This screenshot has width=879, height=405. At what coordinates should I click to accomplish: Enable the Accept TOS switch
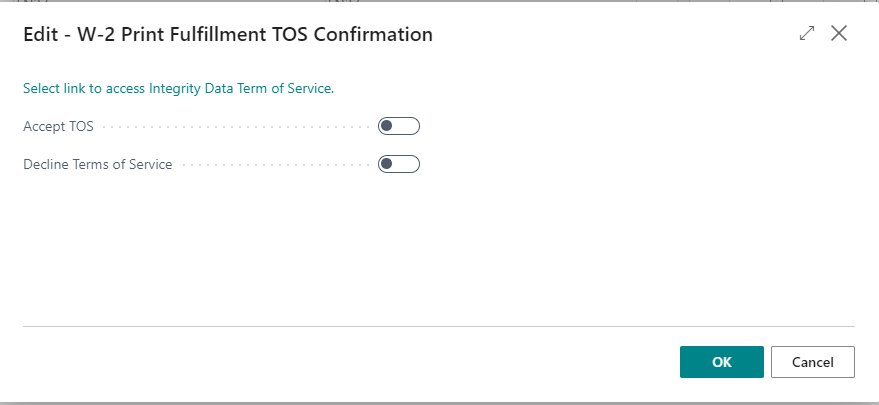pos(399,126)
